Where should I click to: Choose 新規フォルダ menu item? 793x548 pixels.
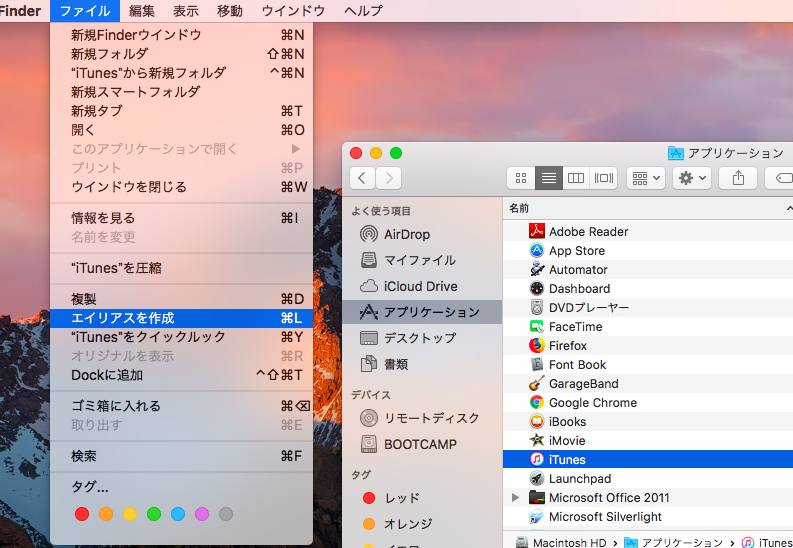point(182,54)
